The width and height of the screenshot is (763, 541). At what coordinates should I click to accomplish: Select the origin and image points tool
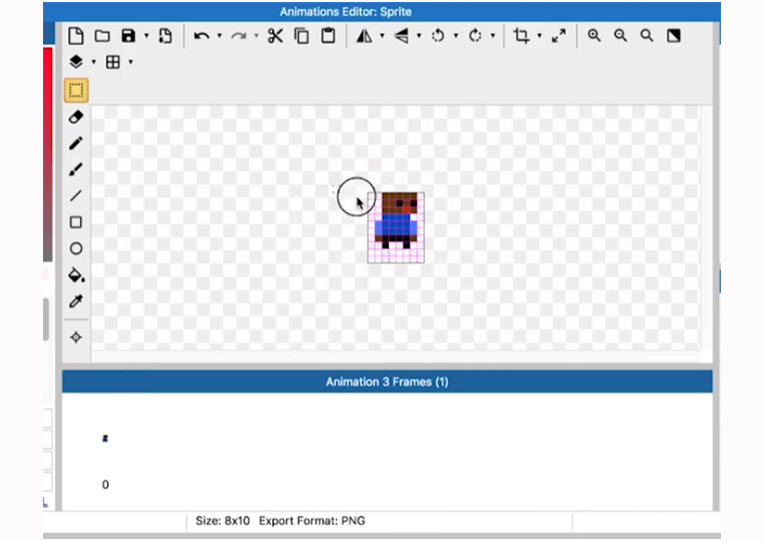click(76, 337)
